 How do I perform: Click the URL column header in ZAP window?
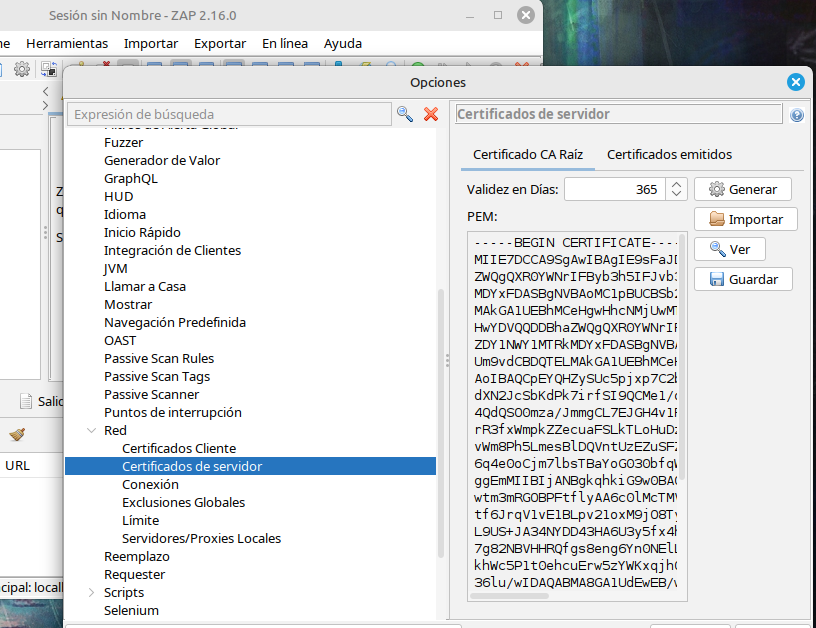(x=18, y=466)
